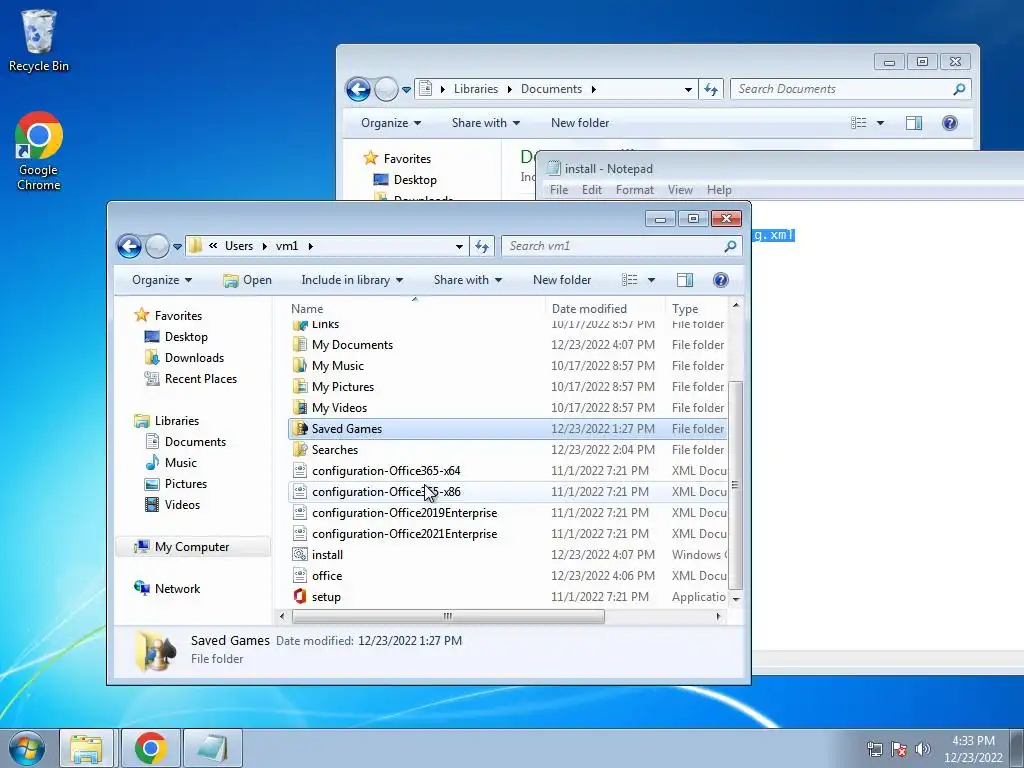Select Music under Libraries

[180, 463]
